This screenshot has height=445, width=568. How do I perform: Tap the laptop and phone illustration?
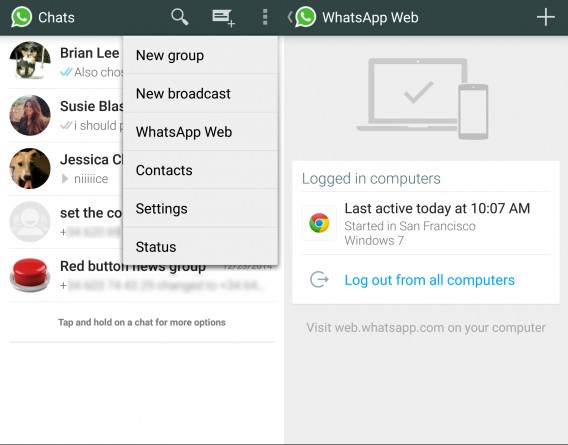tap(422, 99)
